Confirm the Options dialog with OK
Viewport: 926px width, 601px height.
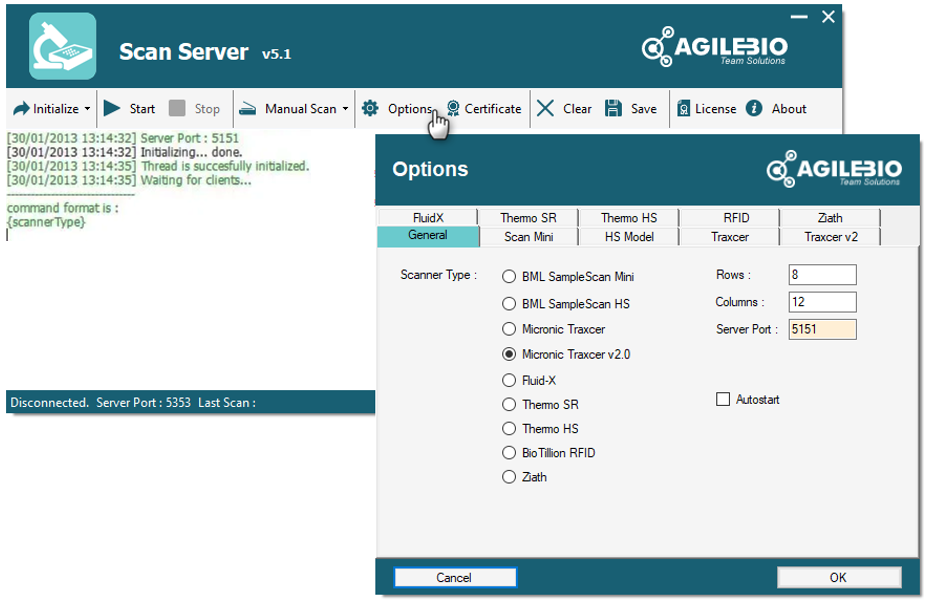(x=839, y=577)
